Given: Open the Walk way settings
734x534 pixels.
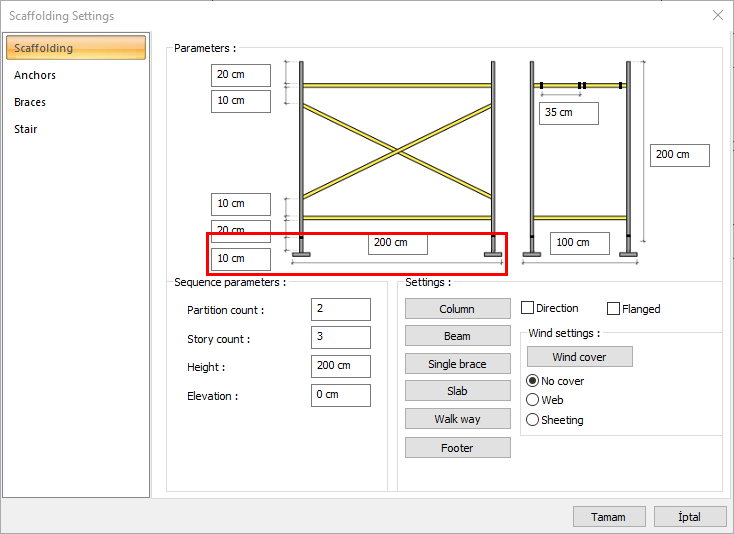Looking at the screenshot, I should [457, 419].
